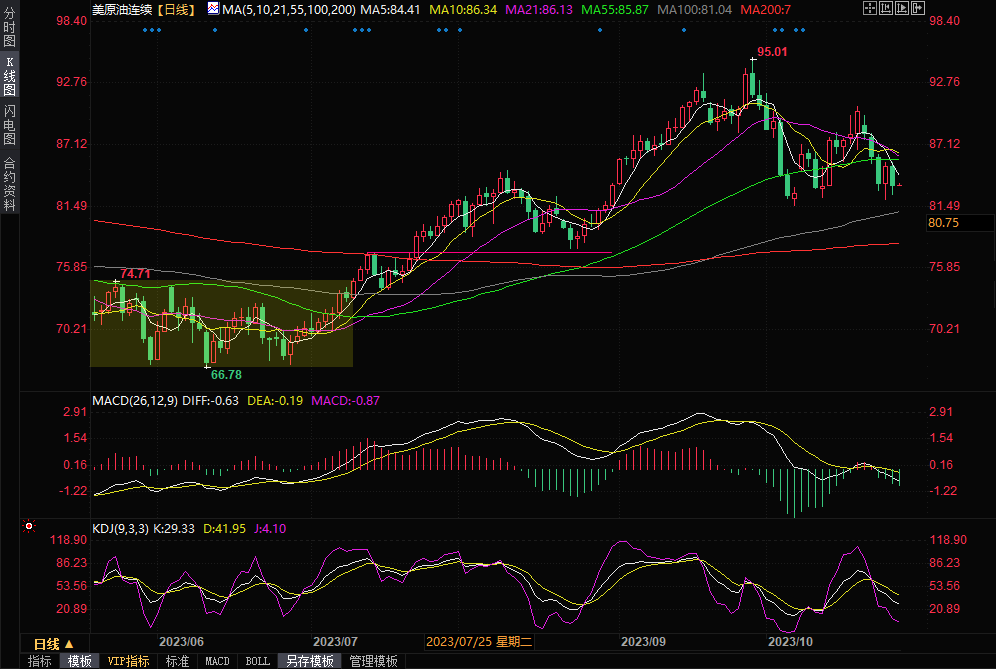Open the 合约资料 side tab
This screenshot has height=669, width=996.
tap(9, 183)
